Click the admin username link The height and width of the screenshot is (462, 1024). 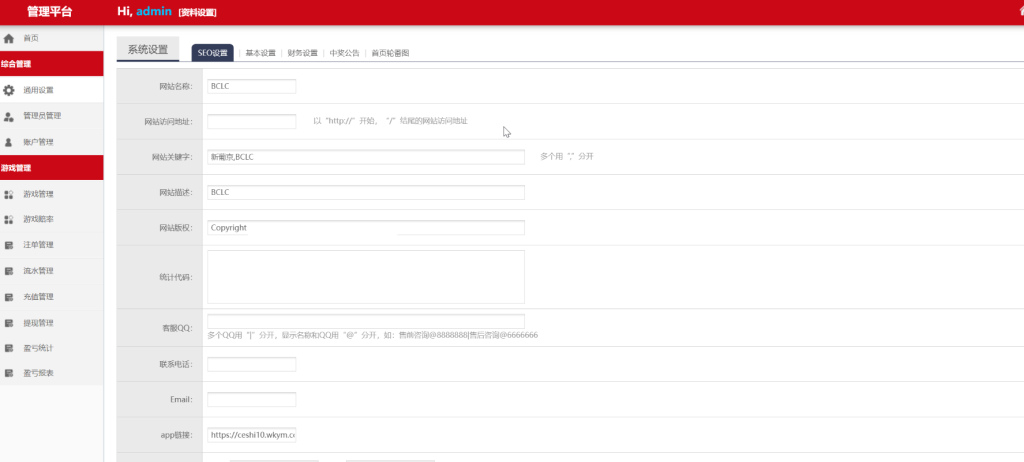[x=154, y=12]
